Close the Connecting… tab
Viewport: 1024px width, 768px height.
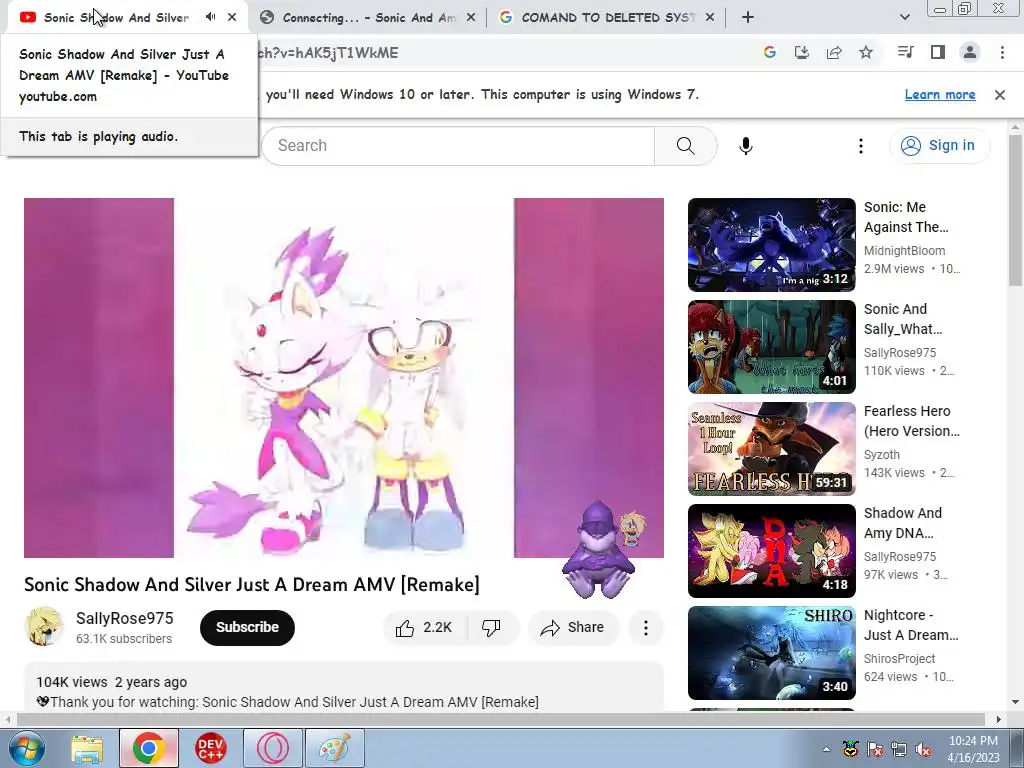470,18
